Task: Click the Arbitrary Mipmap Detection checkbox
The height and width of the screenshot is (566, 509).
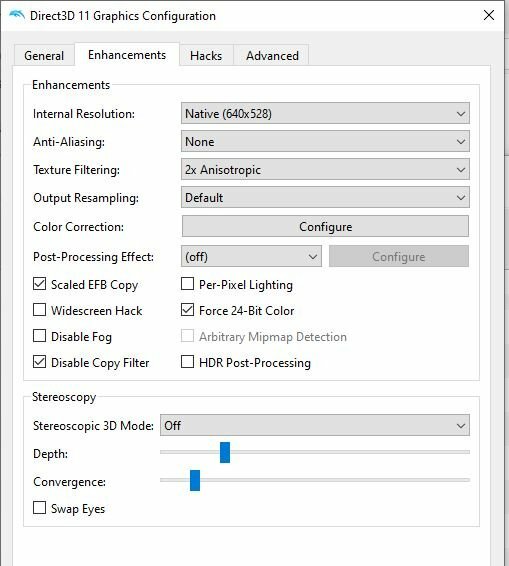Action: (187, 336)
